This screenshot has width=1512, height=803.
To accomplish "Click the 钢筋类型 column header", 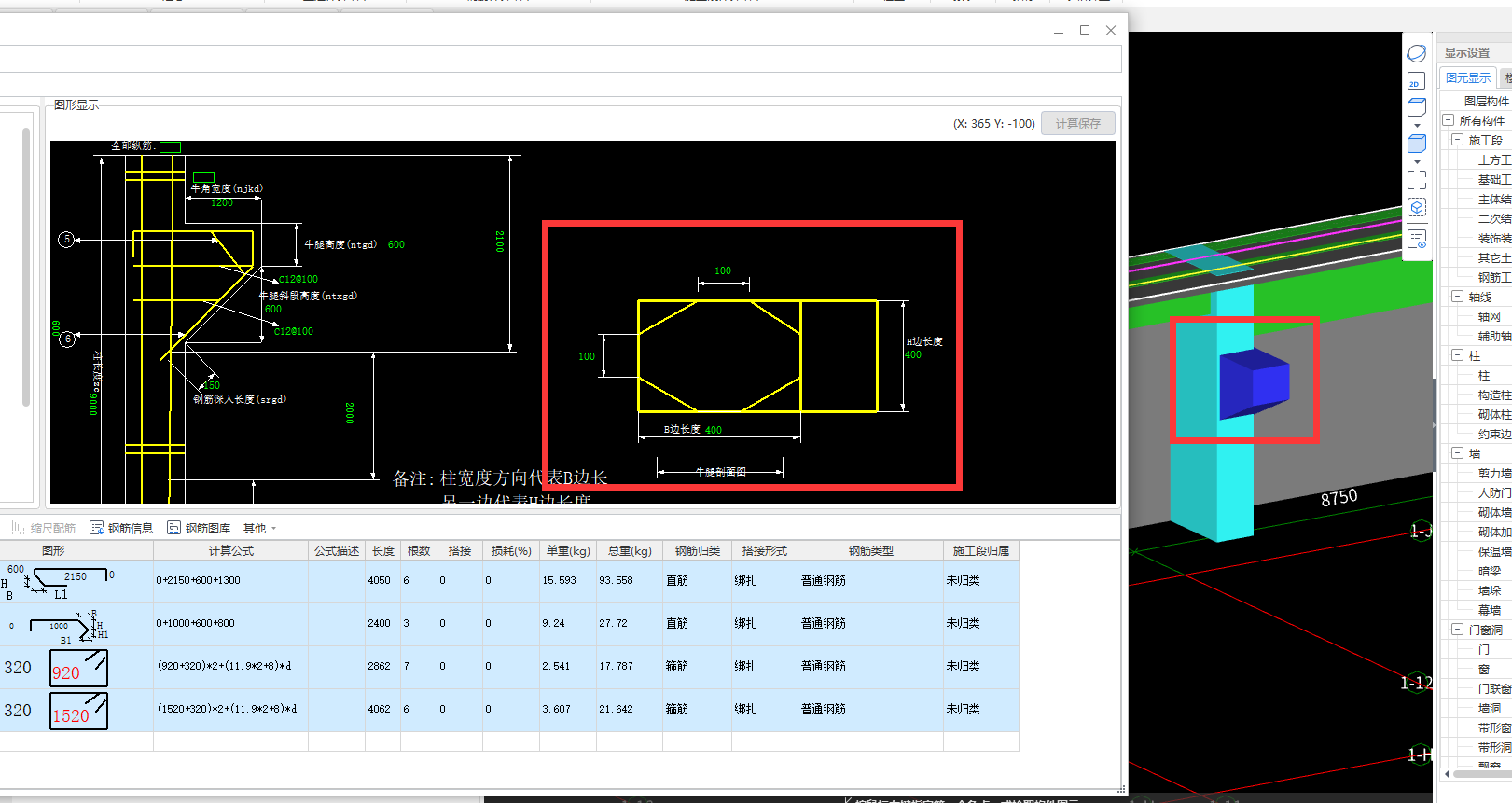I will [870, 551].
